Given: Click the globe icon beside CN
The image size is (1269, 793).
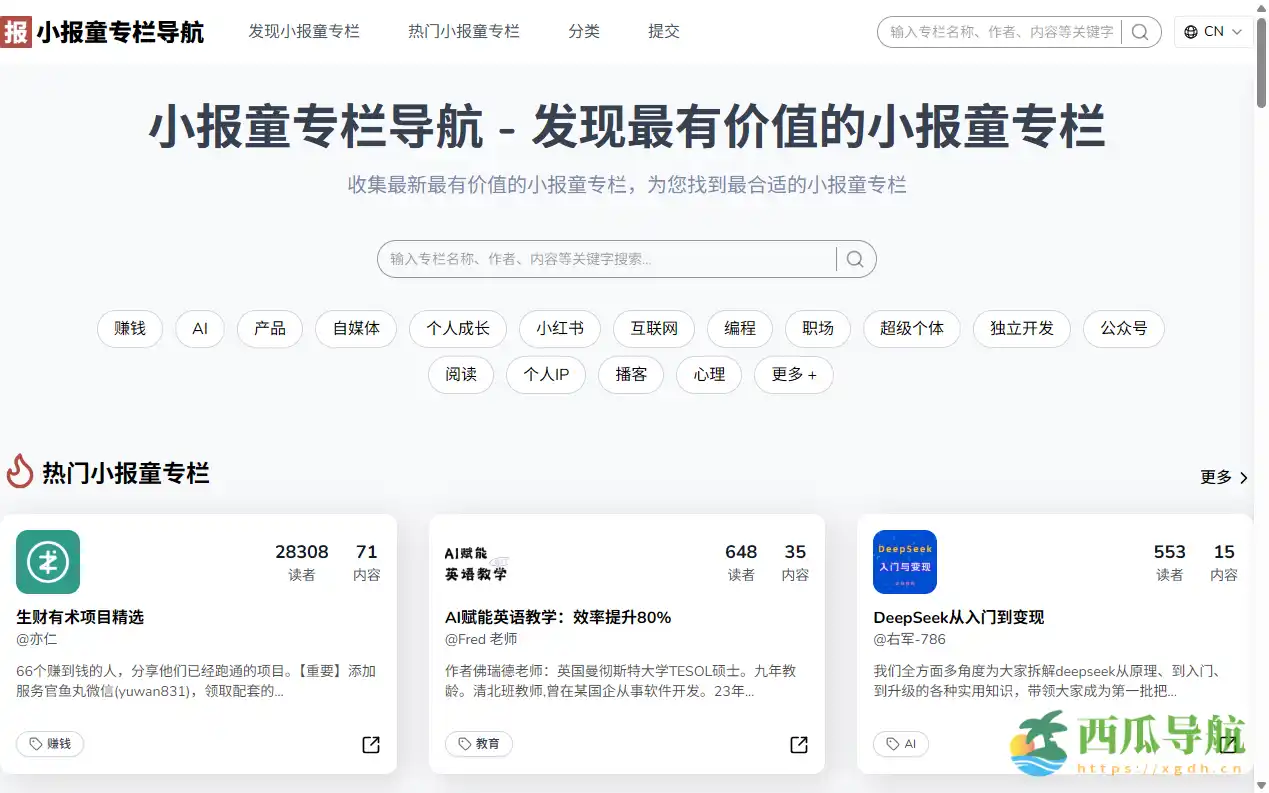Looking at the screenshot, I should coord(1191,31).
